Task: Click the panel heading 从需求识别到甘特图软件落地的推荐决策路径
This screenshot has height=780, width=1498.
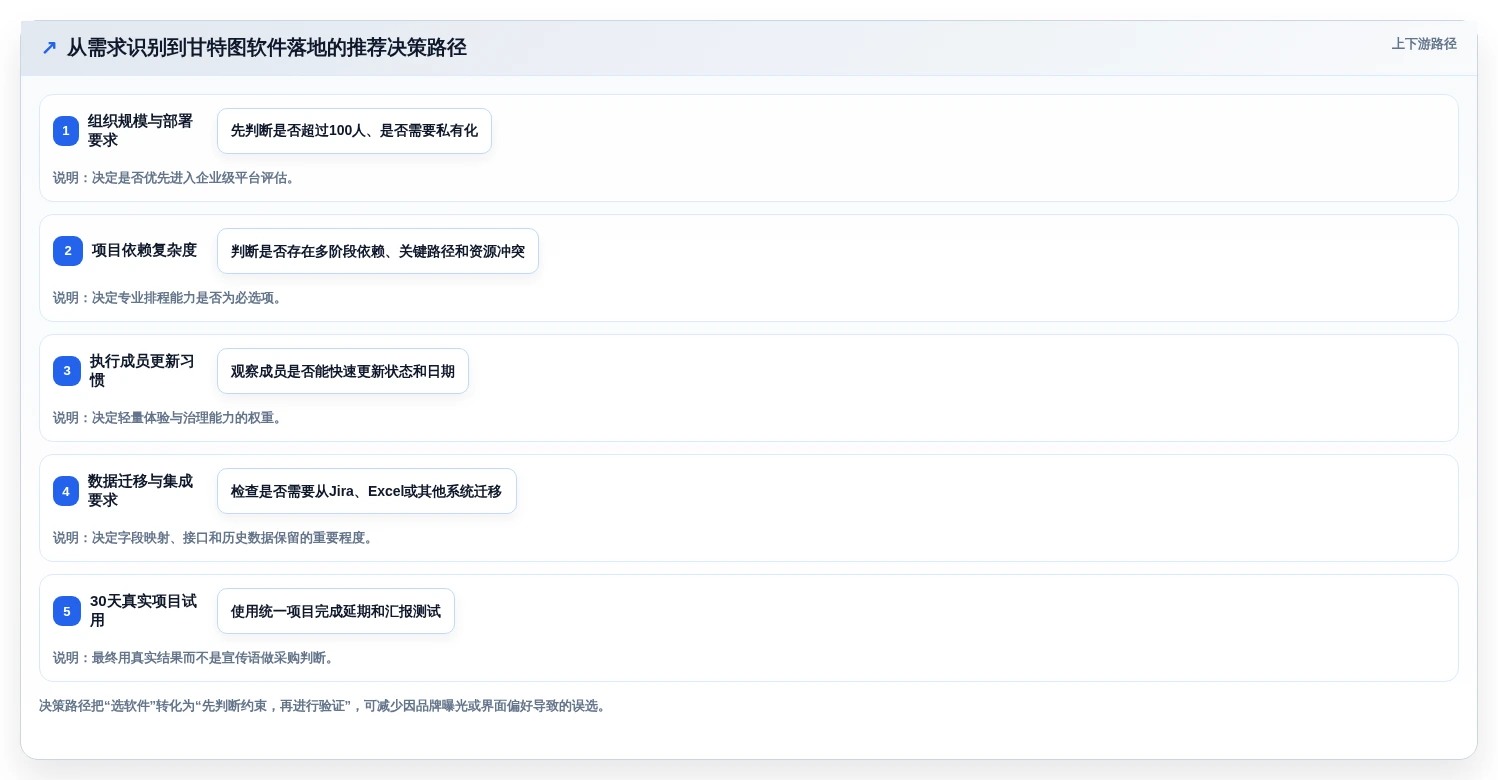Action: (267, 48)
